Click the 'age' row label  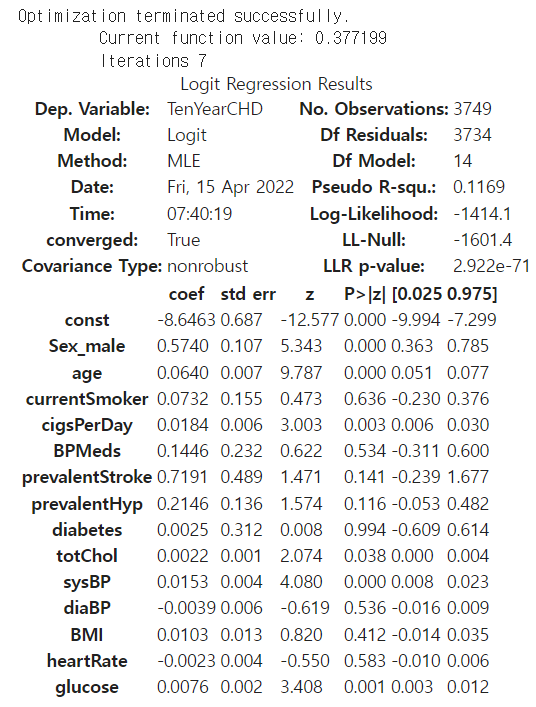coord(87,374)
